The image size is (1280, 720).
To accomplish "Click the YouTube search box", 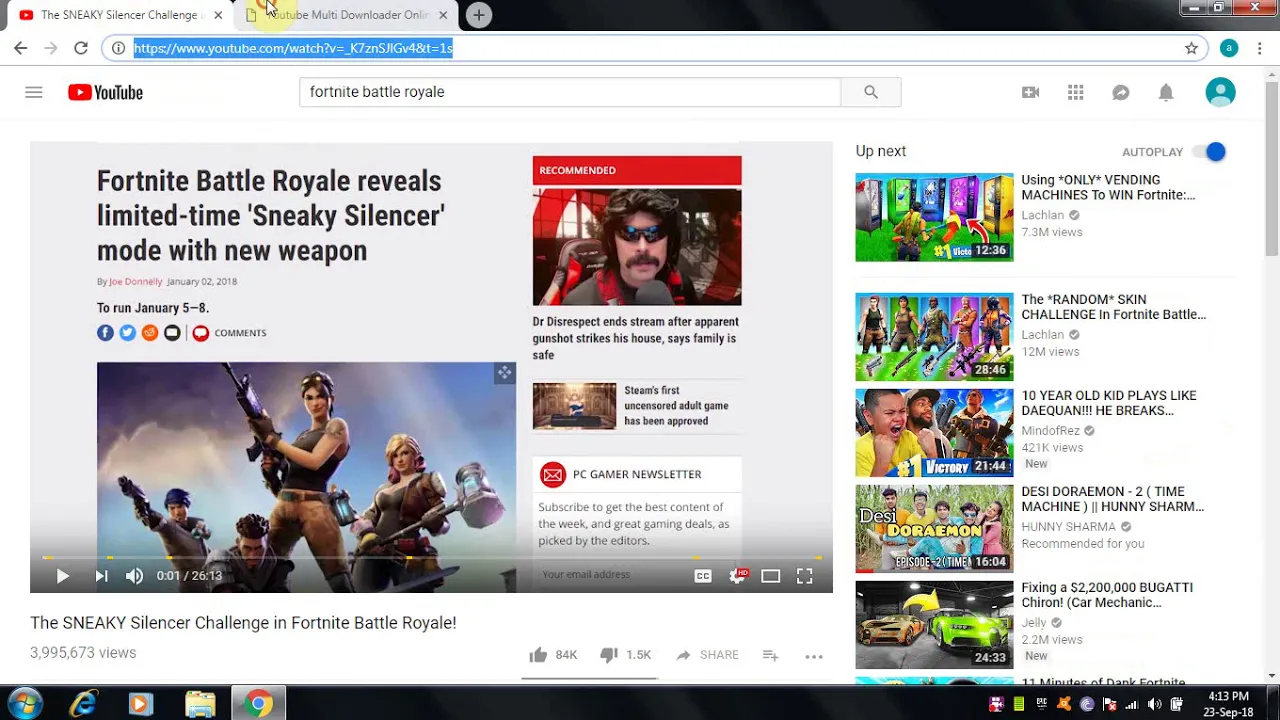I will pyautogui.click(x=570, y=92).
